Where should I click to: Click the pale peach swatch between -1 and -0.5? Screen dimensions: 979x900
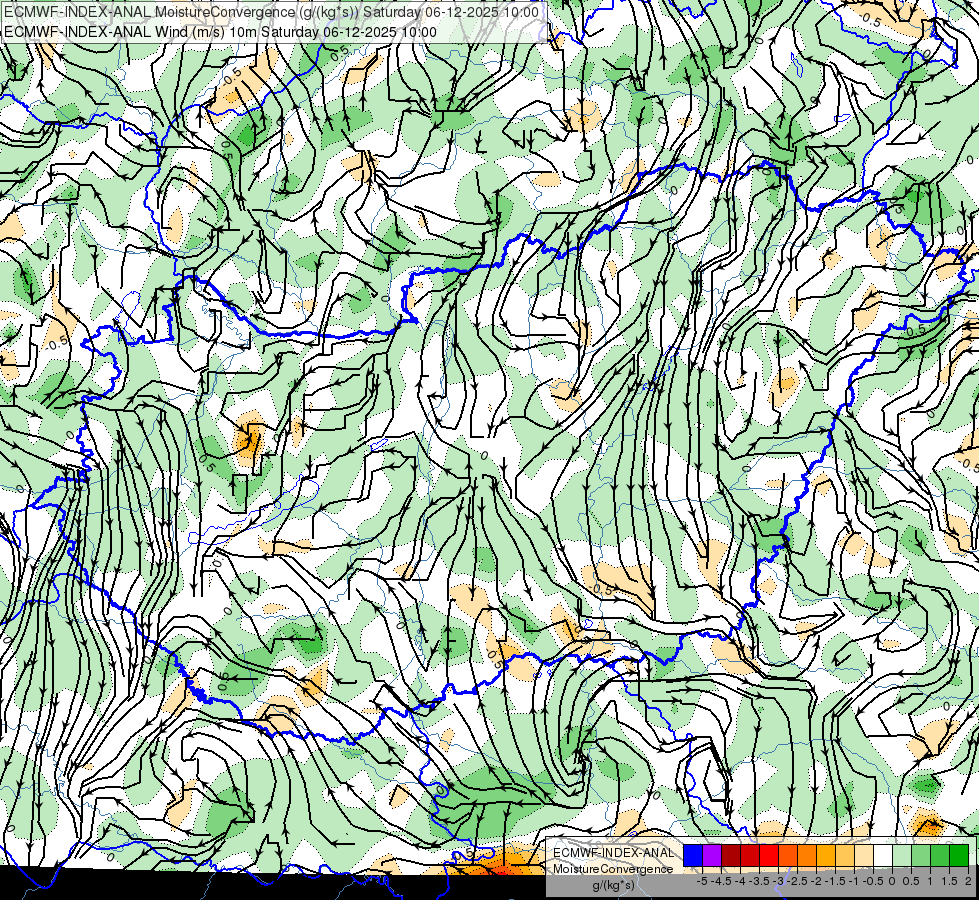tap(865, 856)
